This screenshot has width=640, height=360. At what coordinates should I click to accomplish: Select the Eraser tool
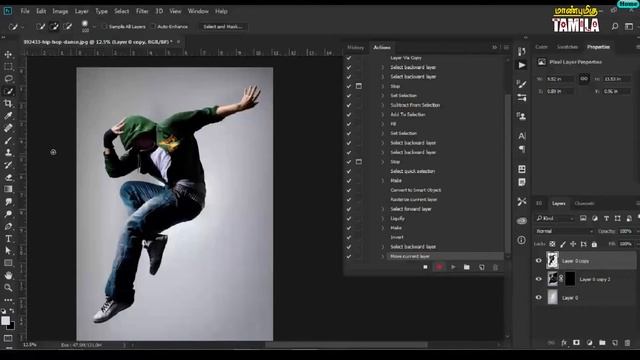pyautogui.click(x=8, y=177)
